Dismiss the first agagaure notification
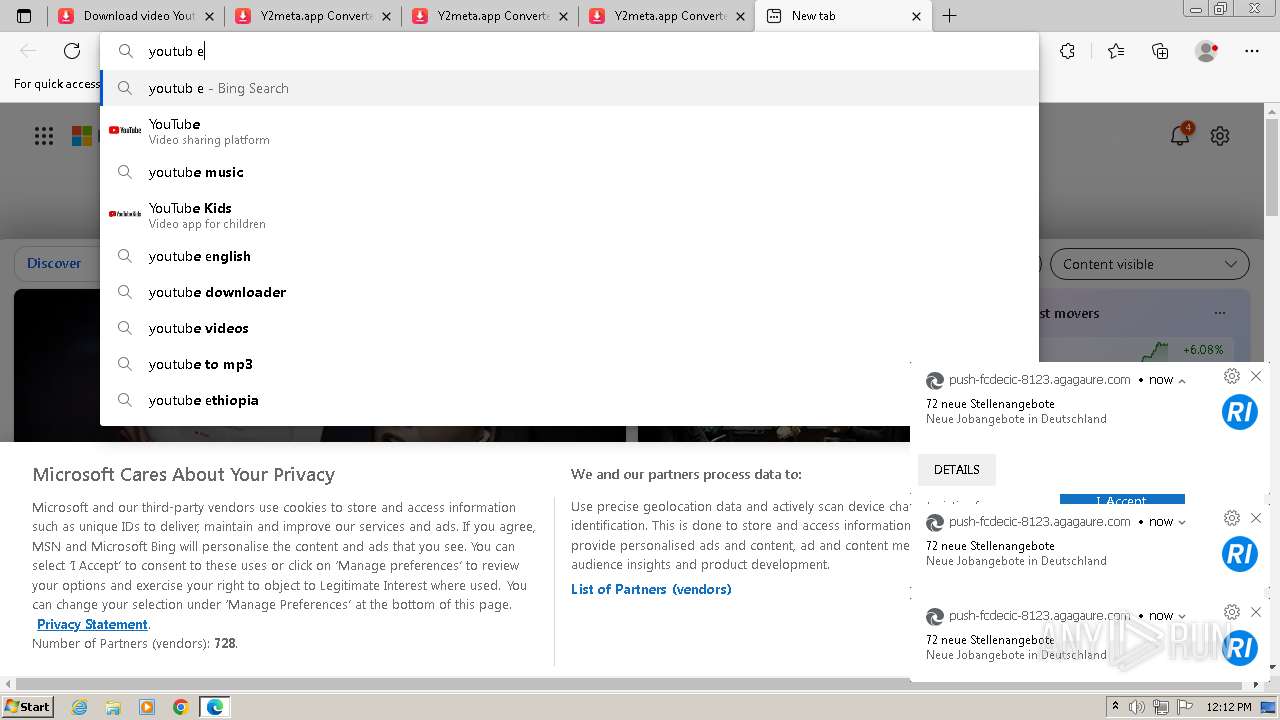This screenshot has width=1280, height=720. point(1256,376)
